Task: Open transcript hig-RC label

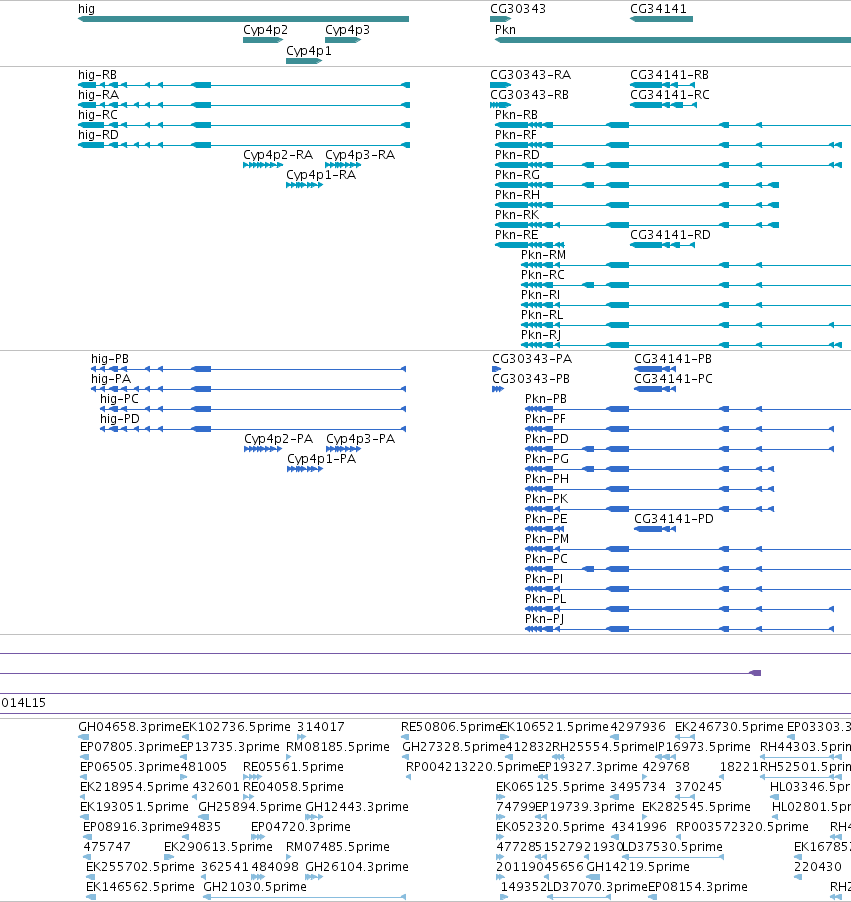Action: click(98, 115)
